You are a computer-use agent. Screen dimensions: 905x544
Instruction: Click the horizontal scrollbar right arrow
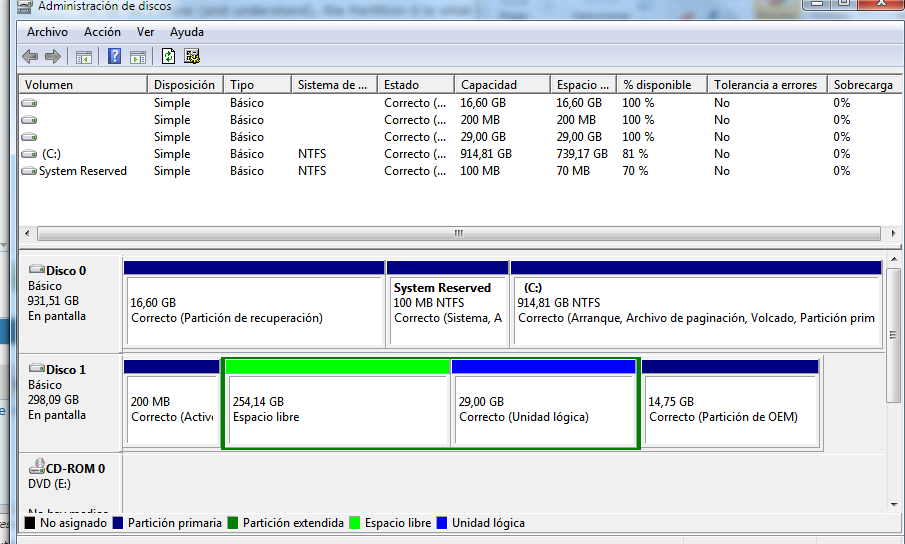[x=893, y=234]
